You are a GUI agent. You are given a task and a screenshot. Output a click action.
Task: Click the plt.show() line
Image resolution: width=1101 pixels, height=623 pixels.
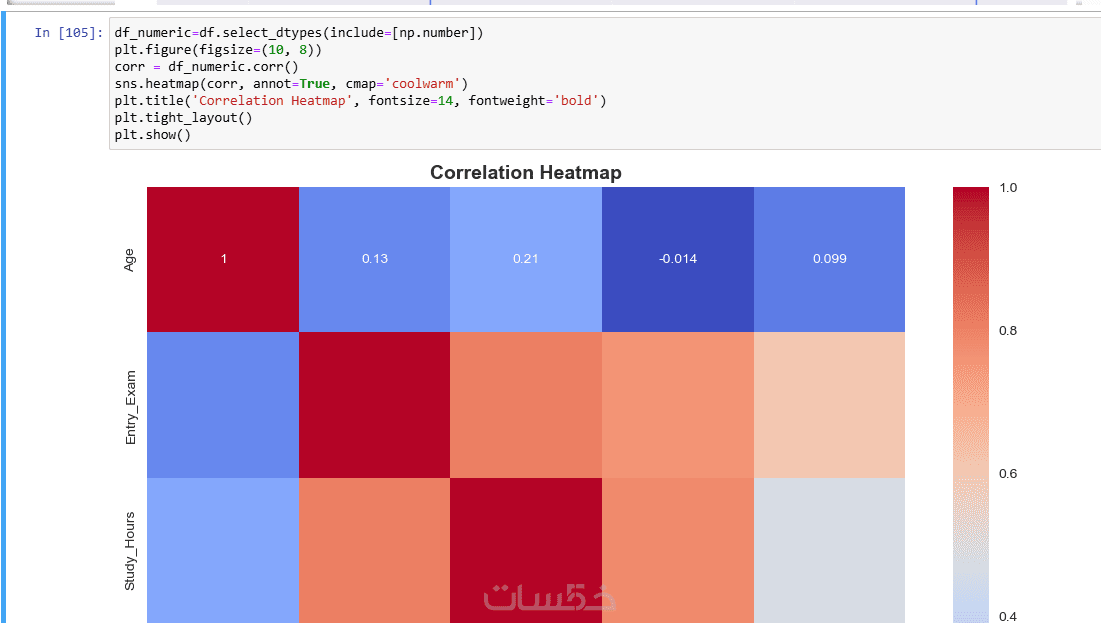(152, 135)
